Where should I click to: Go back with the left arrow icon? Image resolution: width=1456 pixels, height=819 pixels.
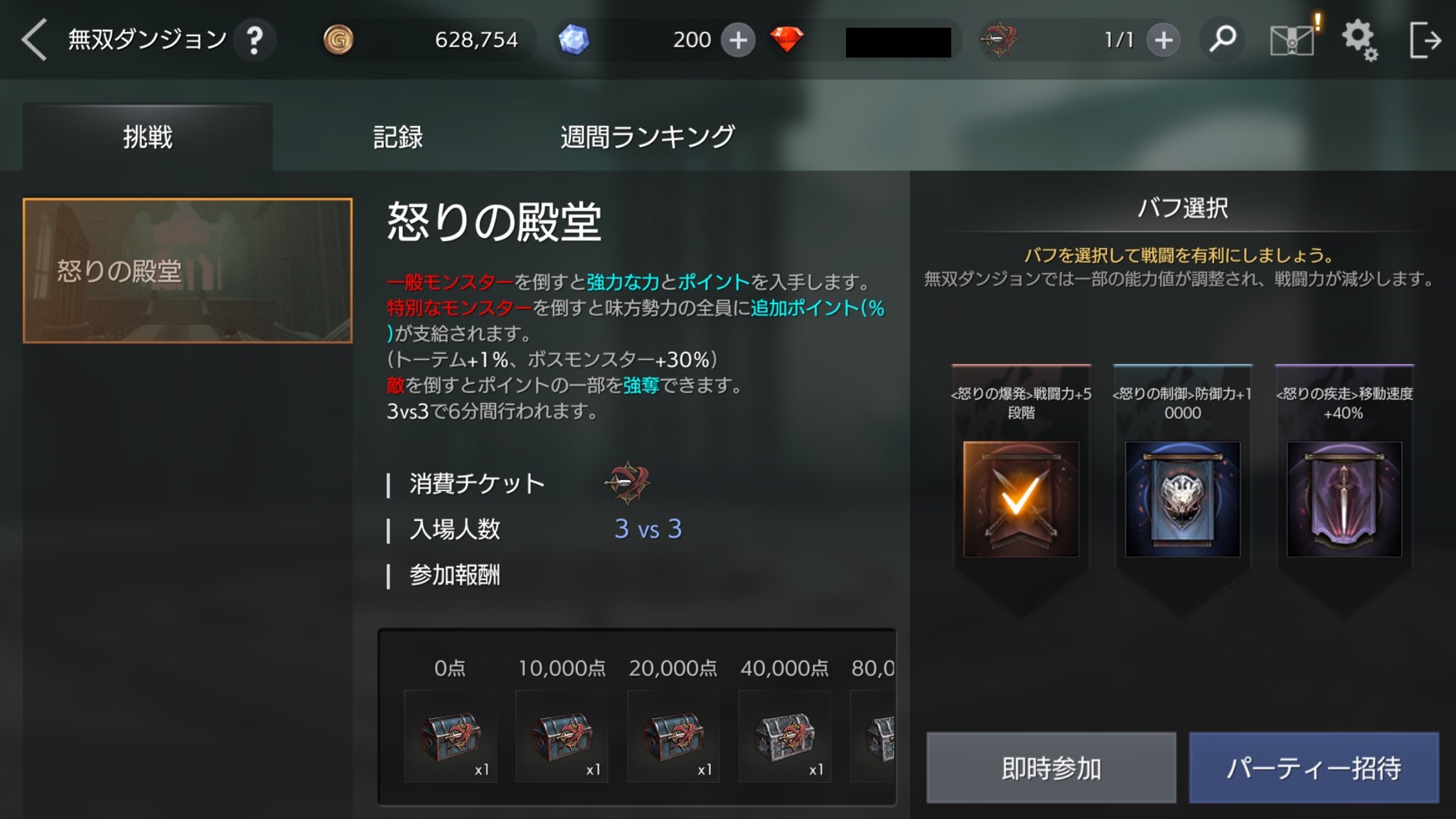[x=33, y=39]
